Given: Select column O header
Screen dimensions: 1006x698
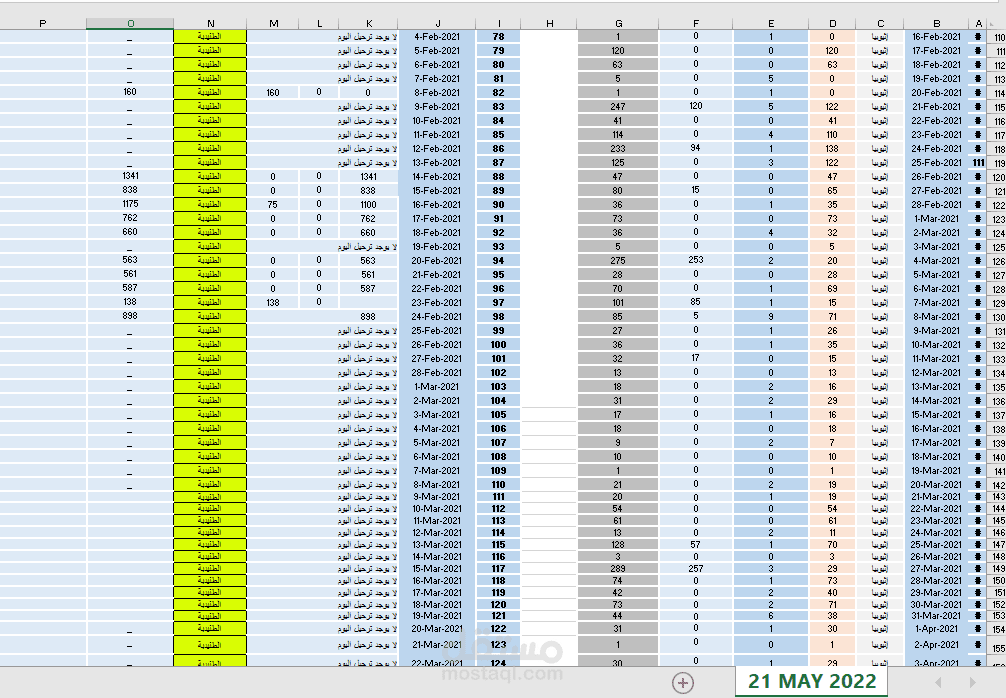Looking at the screenshot, I should [x=130, y=24].
